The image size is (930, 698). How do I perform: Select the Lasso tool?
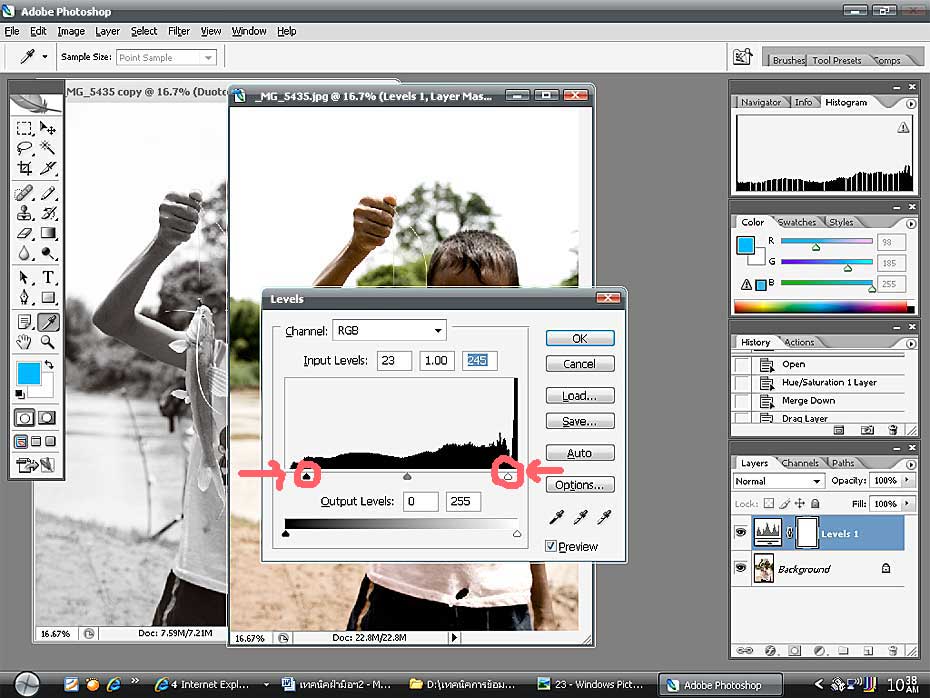[24, 148]
